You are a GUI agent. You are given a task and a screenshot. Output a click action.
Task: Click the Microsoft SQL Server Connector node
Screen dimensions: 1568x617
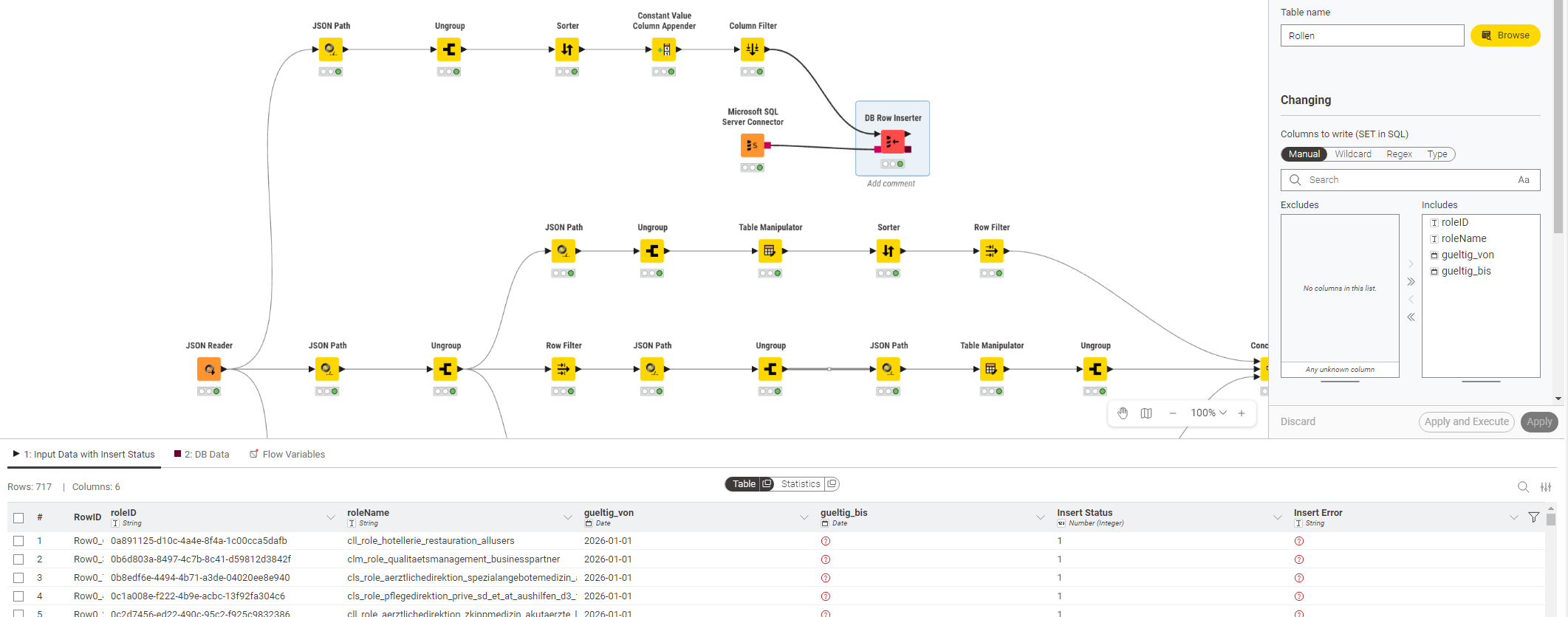[x=752, y=145]
